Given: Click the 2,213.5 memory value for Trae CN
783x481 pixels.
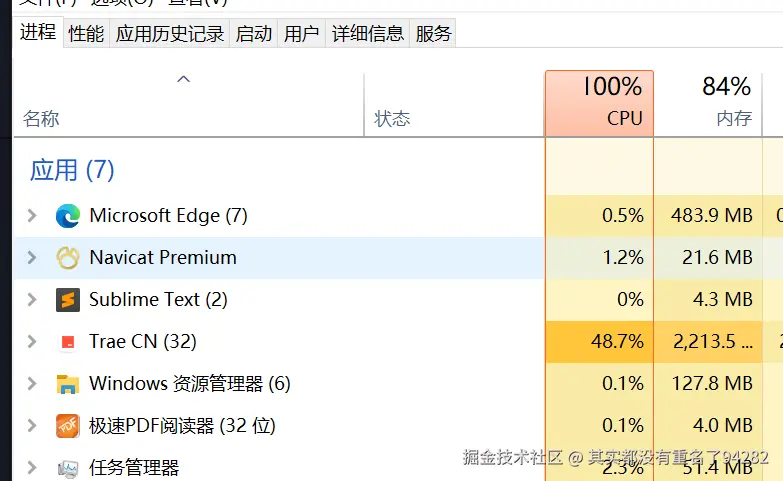Looking at the screenshot, I should coord(713,342).
